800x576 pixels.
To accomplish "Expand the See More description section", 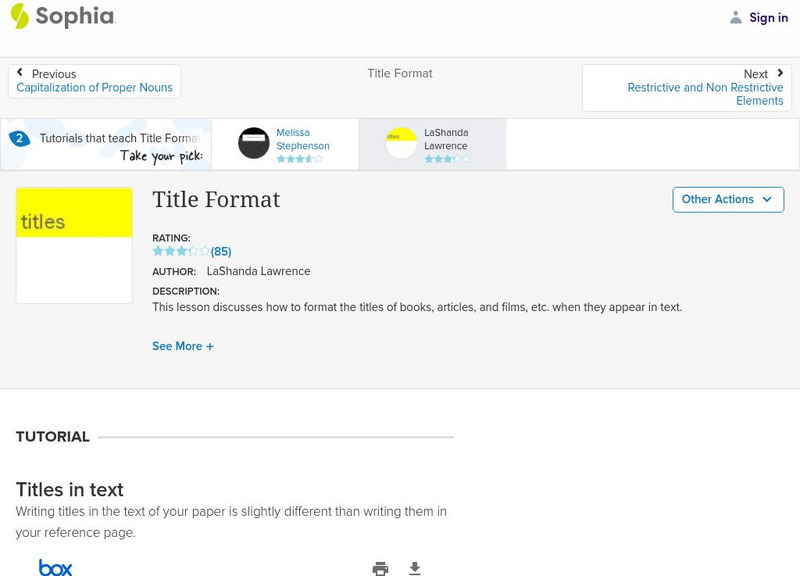I will click(183, 346).
